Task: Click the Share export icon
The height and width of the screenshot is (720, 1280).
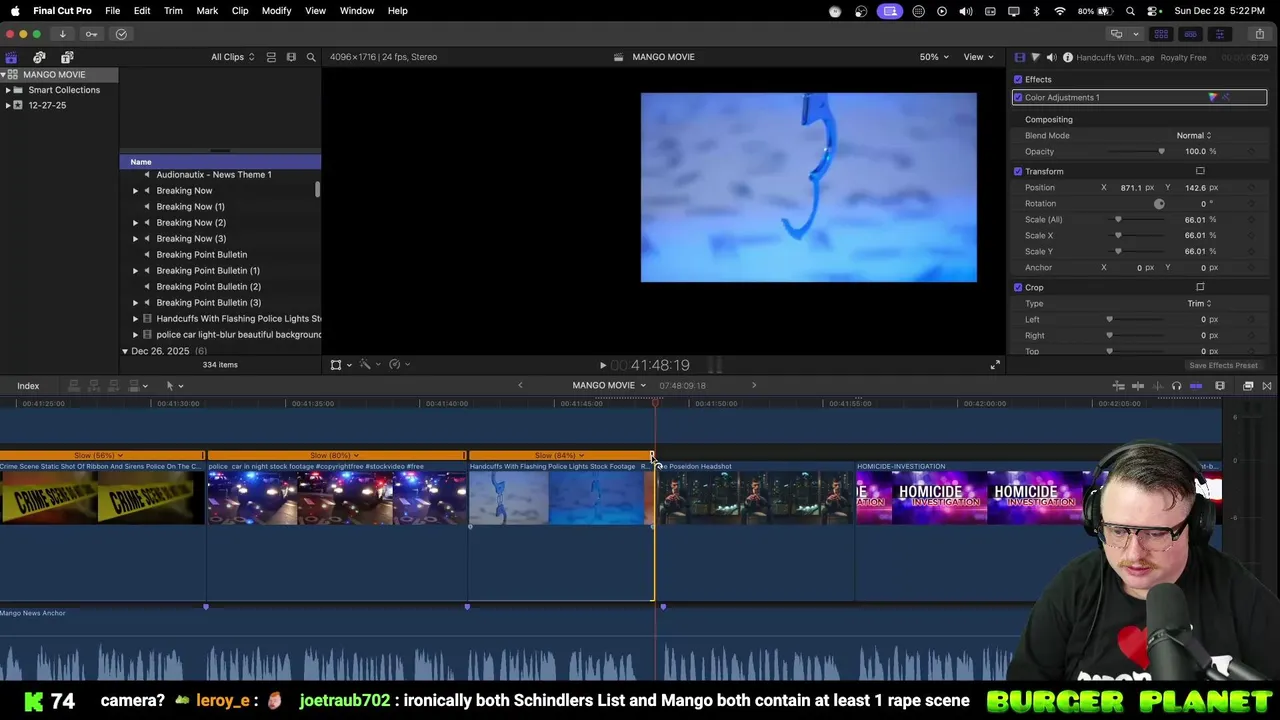Action: [1259, 34]
